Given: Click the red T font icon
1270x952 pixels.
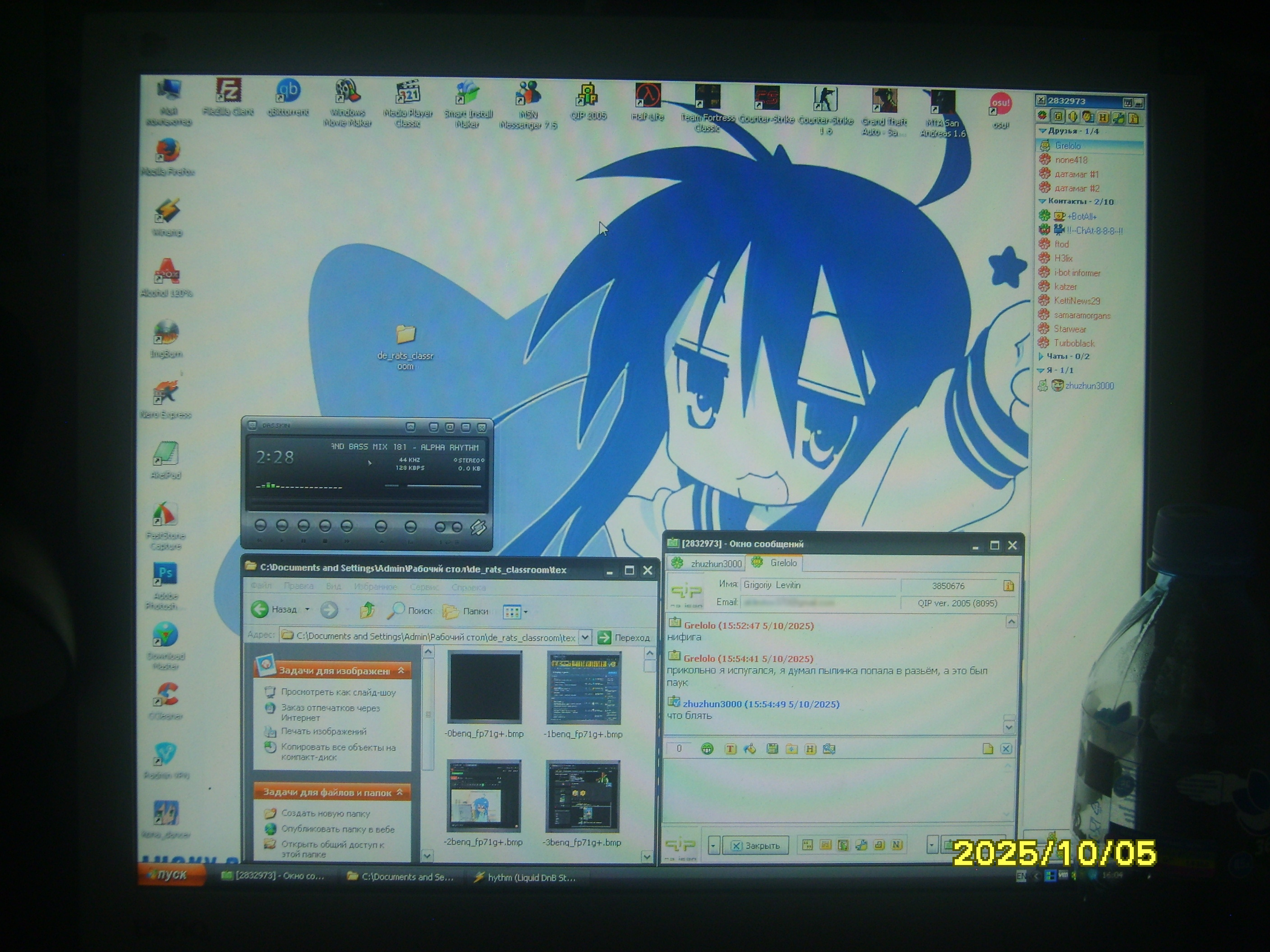Looking at the screenshot, I should (730, 749).
